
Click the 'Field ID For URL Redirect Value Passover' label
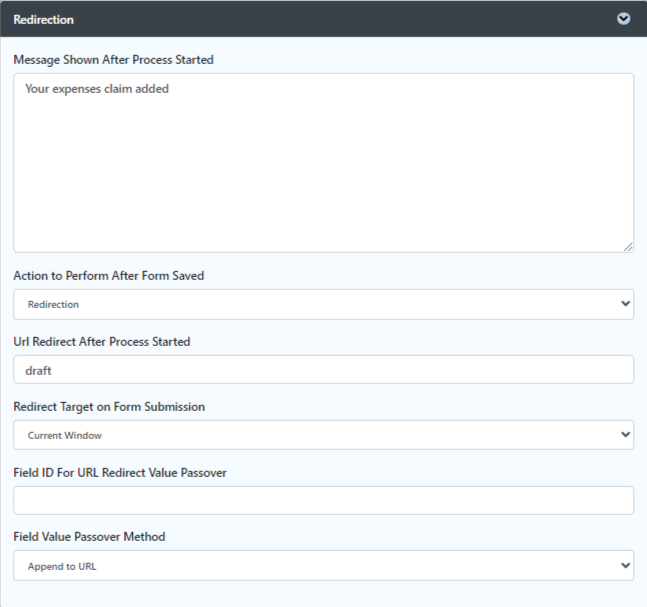click(120, 472)
